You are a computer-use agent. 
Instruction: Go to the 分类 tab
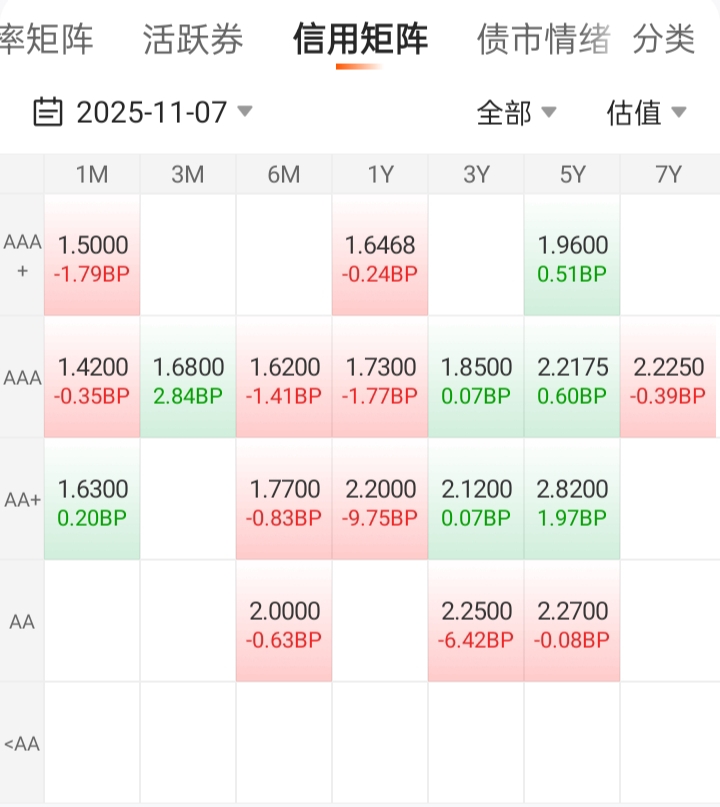coord(664,40)
